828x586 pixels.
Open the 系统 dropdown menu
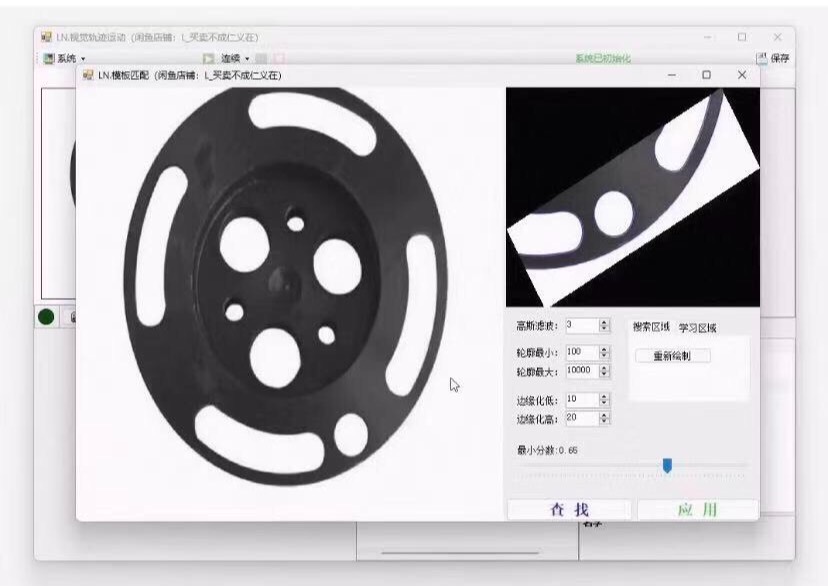68,59
